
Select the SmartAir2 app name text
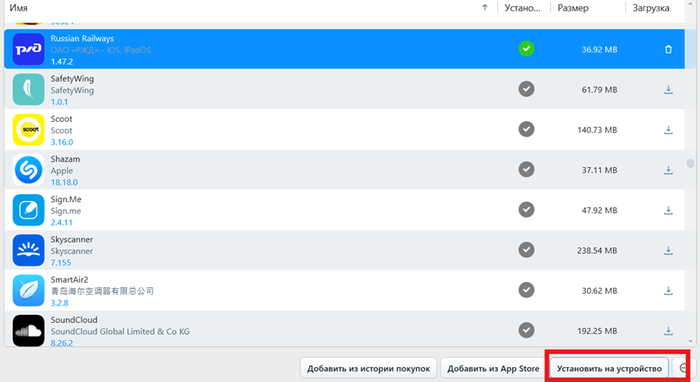[x=69, y=279]
